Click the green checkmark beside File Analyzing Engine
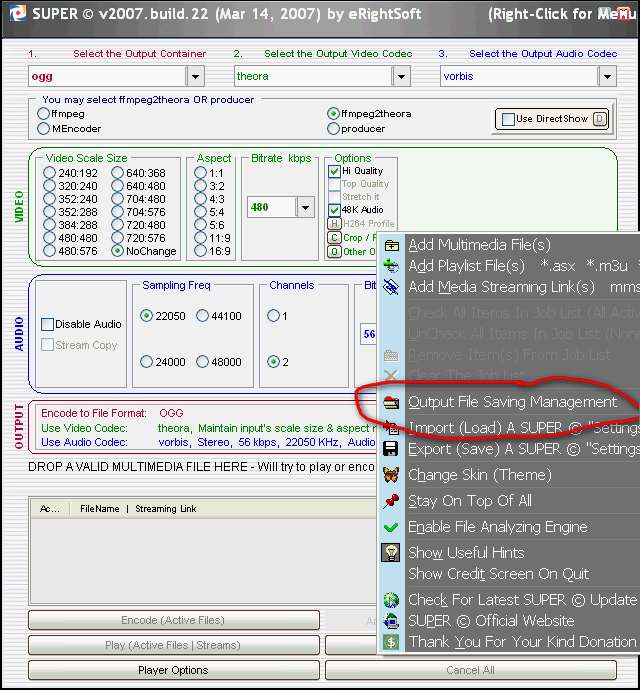 [391, 527]
